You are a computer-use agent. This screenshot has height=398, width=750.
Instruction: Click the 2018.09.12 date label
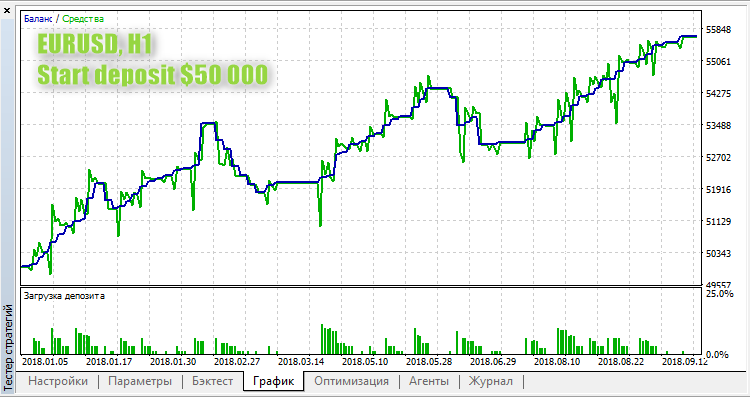point(684,361)
